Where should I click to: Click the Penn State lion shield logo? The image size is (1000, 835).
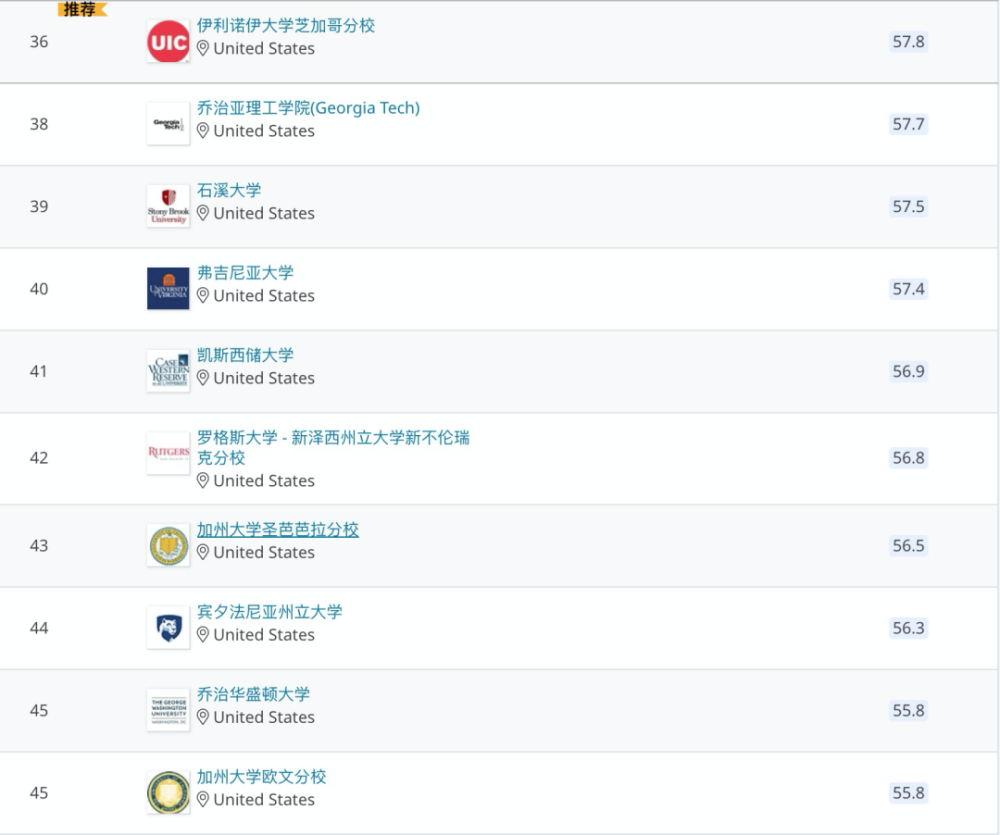click(168, 628)
